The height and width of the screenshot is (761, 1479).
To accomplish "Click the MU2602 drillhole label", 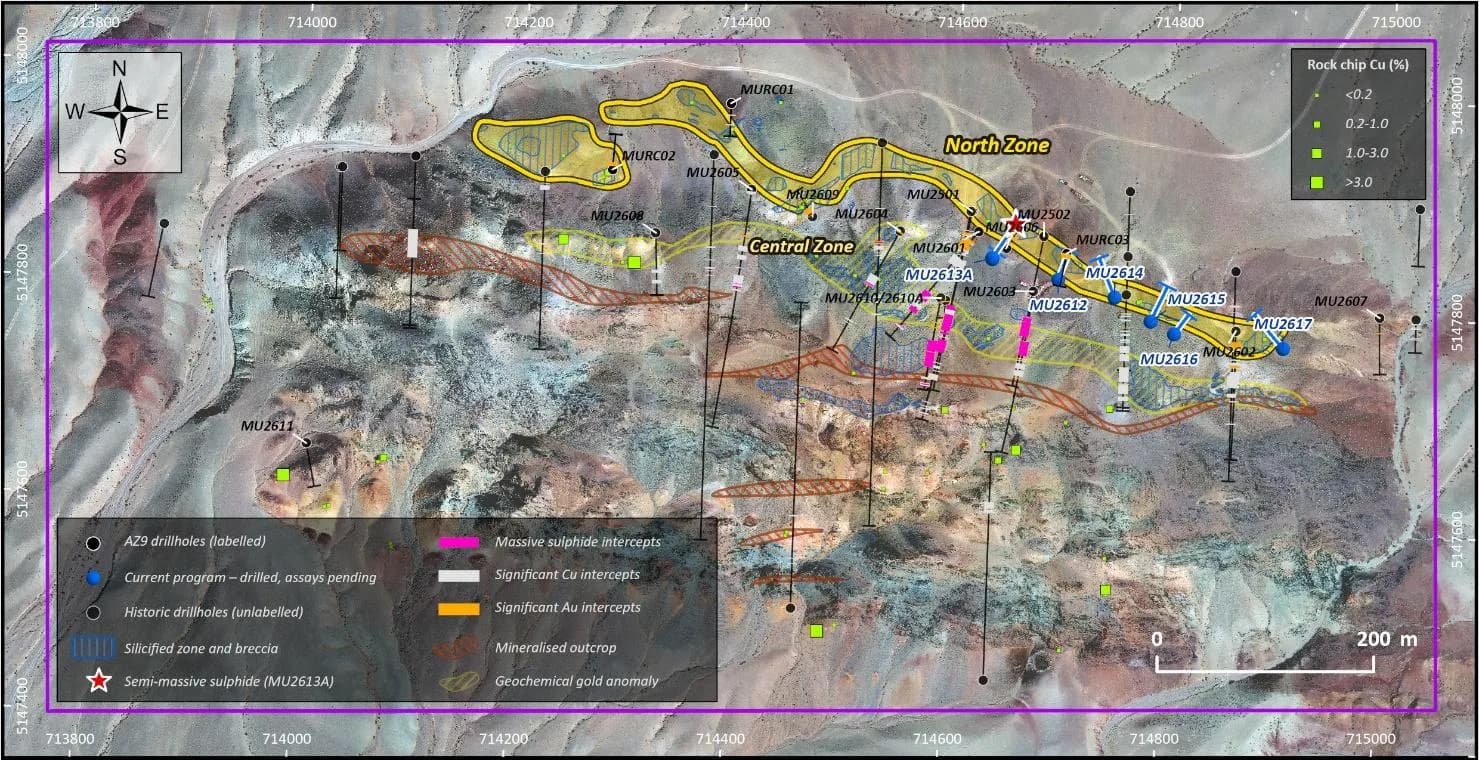I will (1228, 352).
